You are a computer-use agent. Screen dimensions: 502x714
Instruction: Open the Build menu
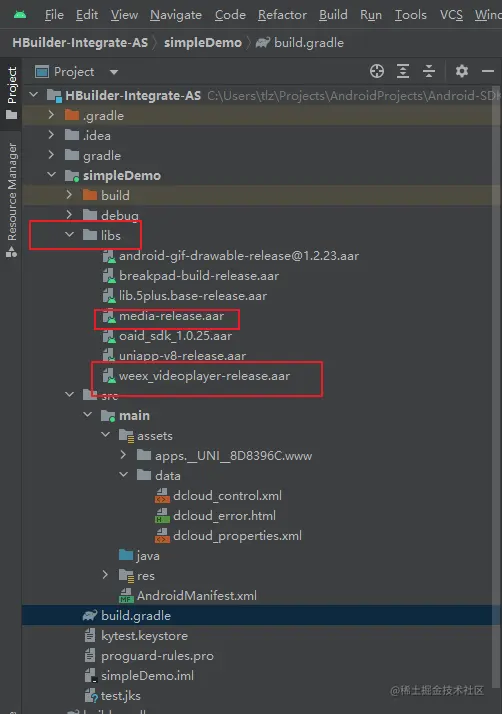tap(333, 15)
